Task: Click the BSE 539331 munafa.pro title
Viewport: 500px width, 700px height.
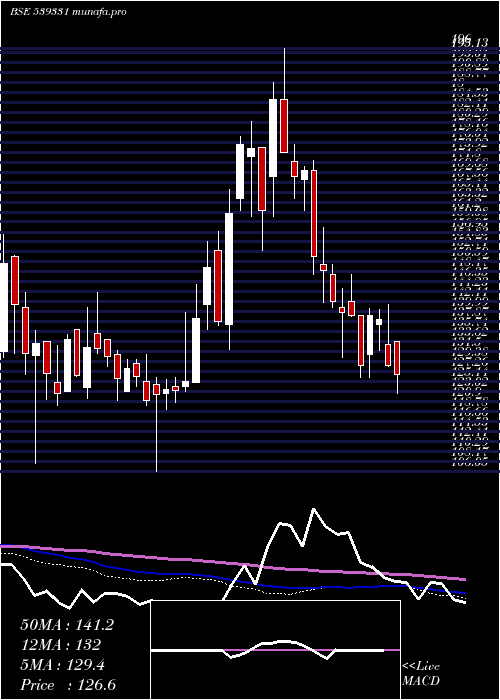Action: click(68, 12)
